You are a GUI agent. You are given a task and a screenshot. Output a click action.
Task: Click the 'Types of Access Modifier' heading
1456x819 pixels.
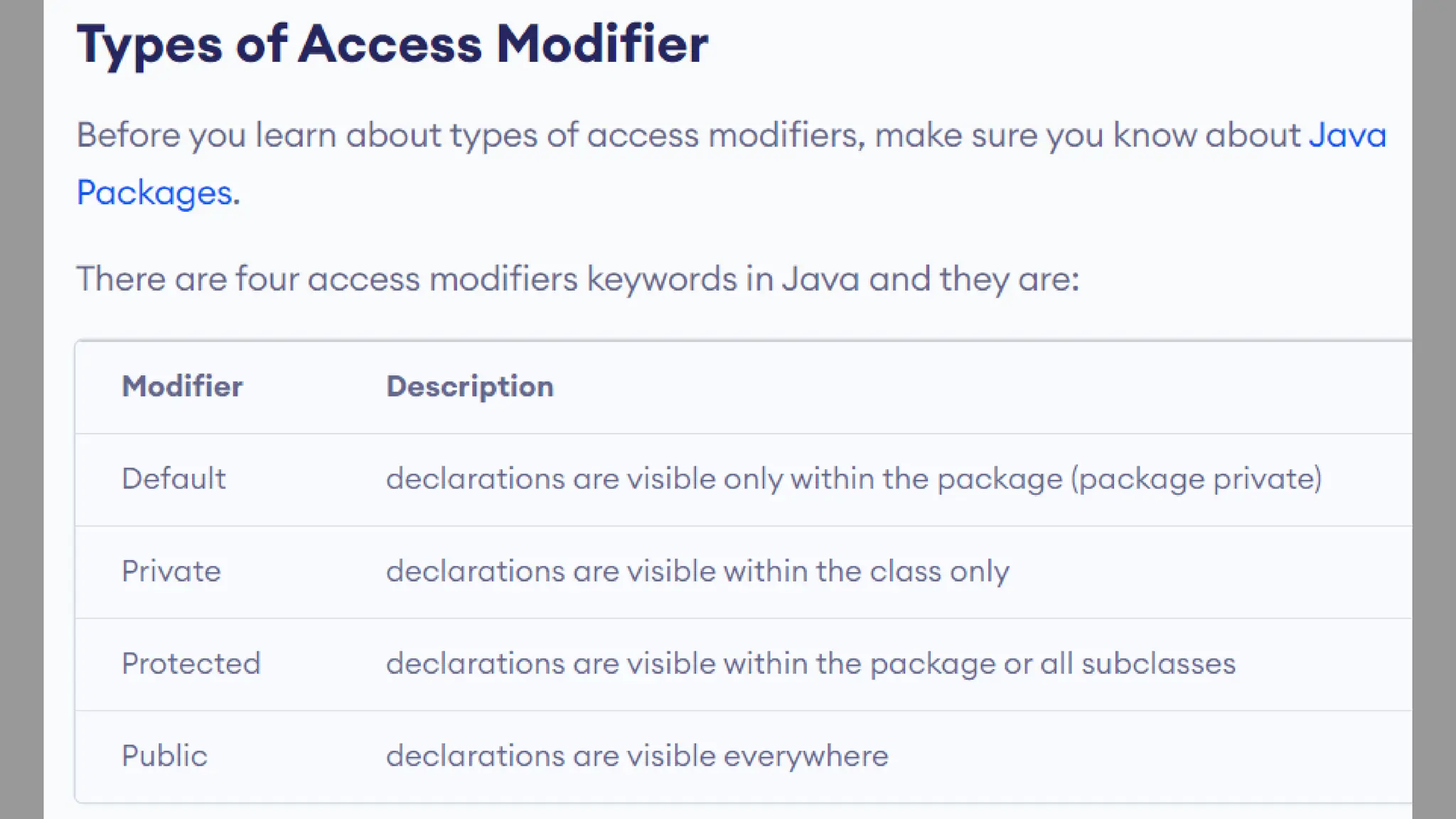click(392, 44)
